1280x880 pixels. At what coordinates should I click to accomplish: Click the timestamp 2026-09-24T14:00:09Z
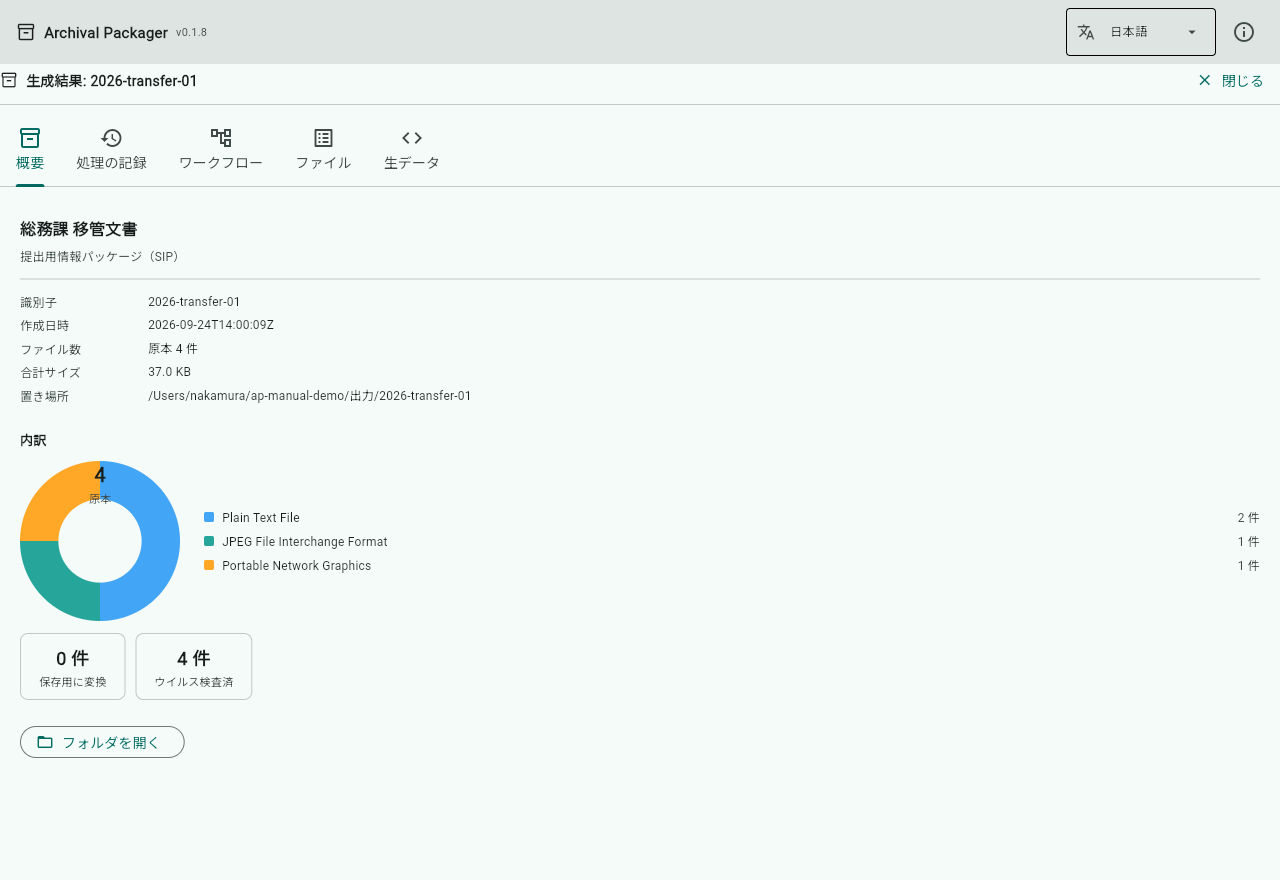coord(211,325)
